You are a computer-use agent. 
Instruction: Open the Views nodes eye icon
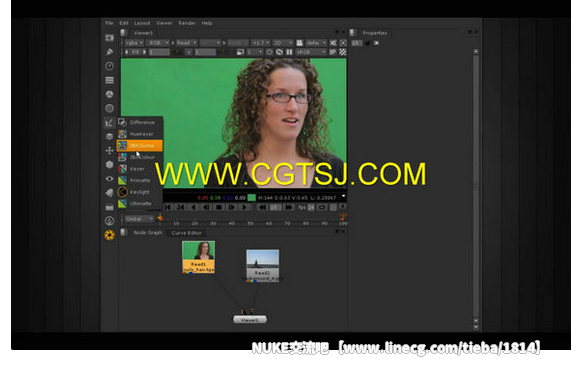point(109,178)
